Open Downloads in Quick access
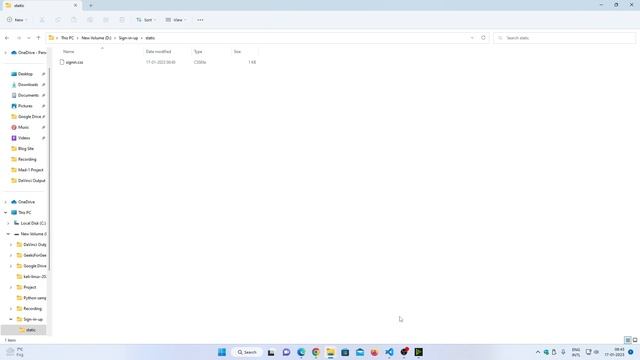The height and width of the screenshot is (360, 640). (28, 84)
